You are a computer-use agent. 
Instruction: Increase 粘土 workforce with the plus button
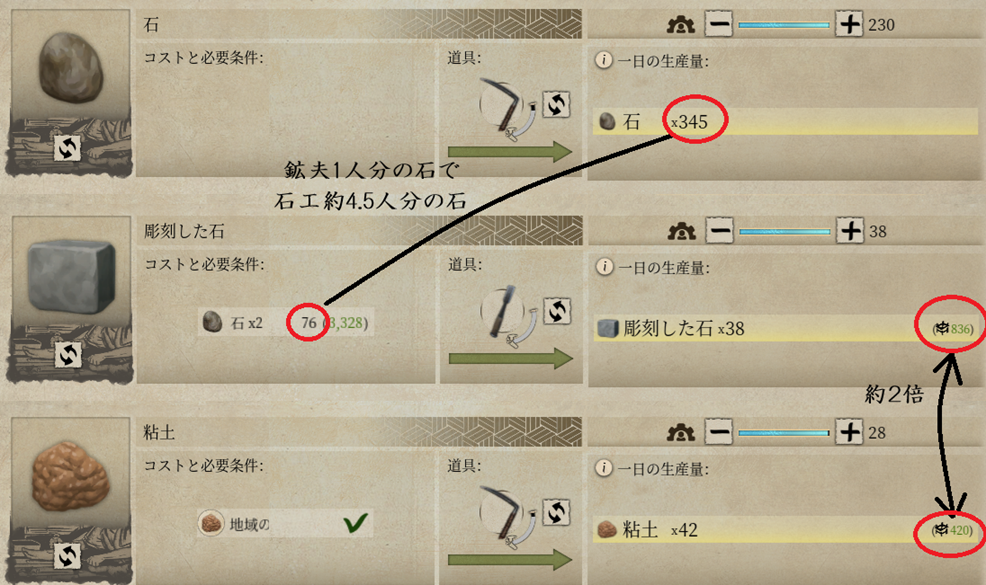tap(850, 432)
